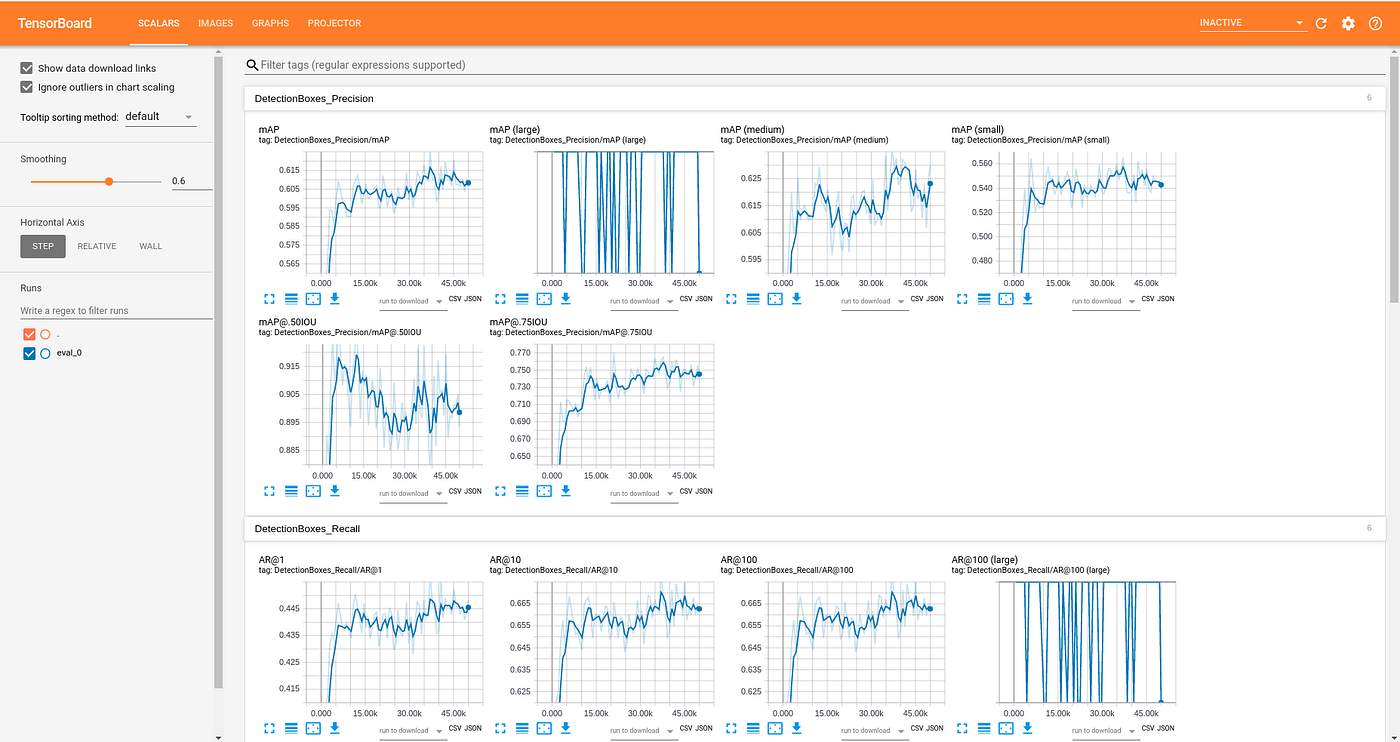Reload data with the refresh icon
The width and height of the screenshot is (1400, 742).
[x=1321, y=23]
